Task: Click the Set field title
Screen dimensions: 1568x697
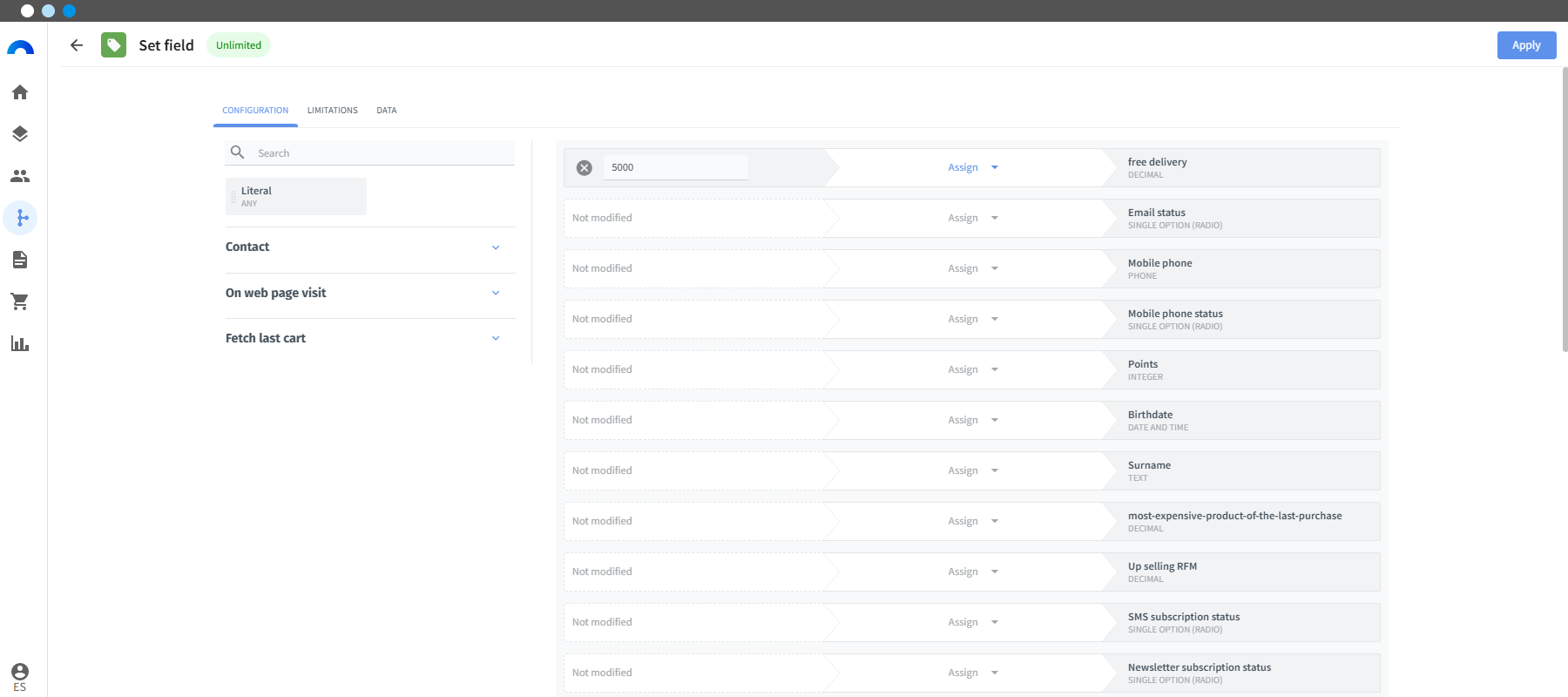Action: coord(166,45)
